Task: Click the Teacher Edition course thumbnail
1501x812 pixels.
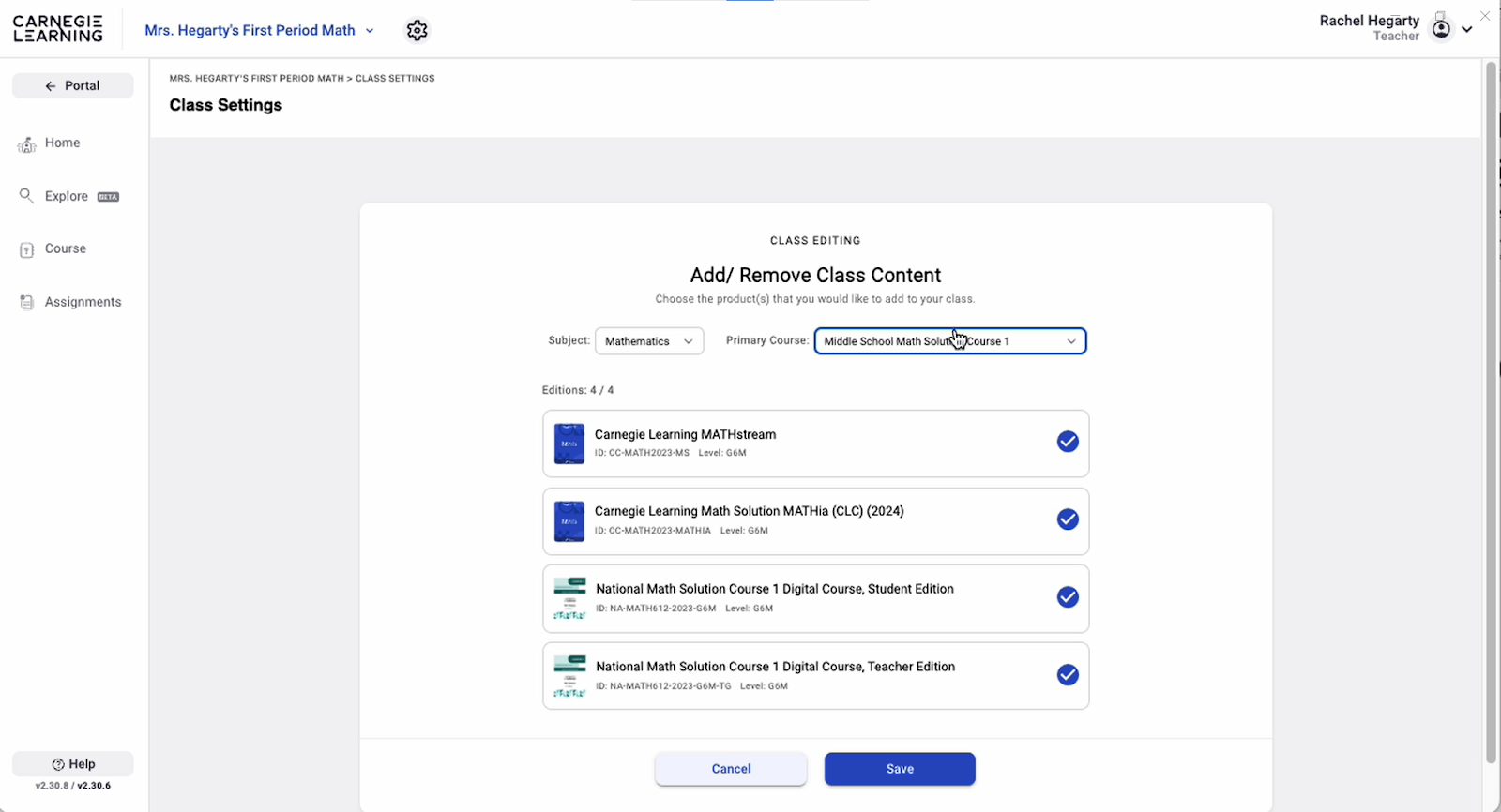Action: point(570,676)
